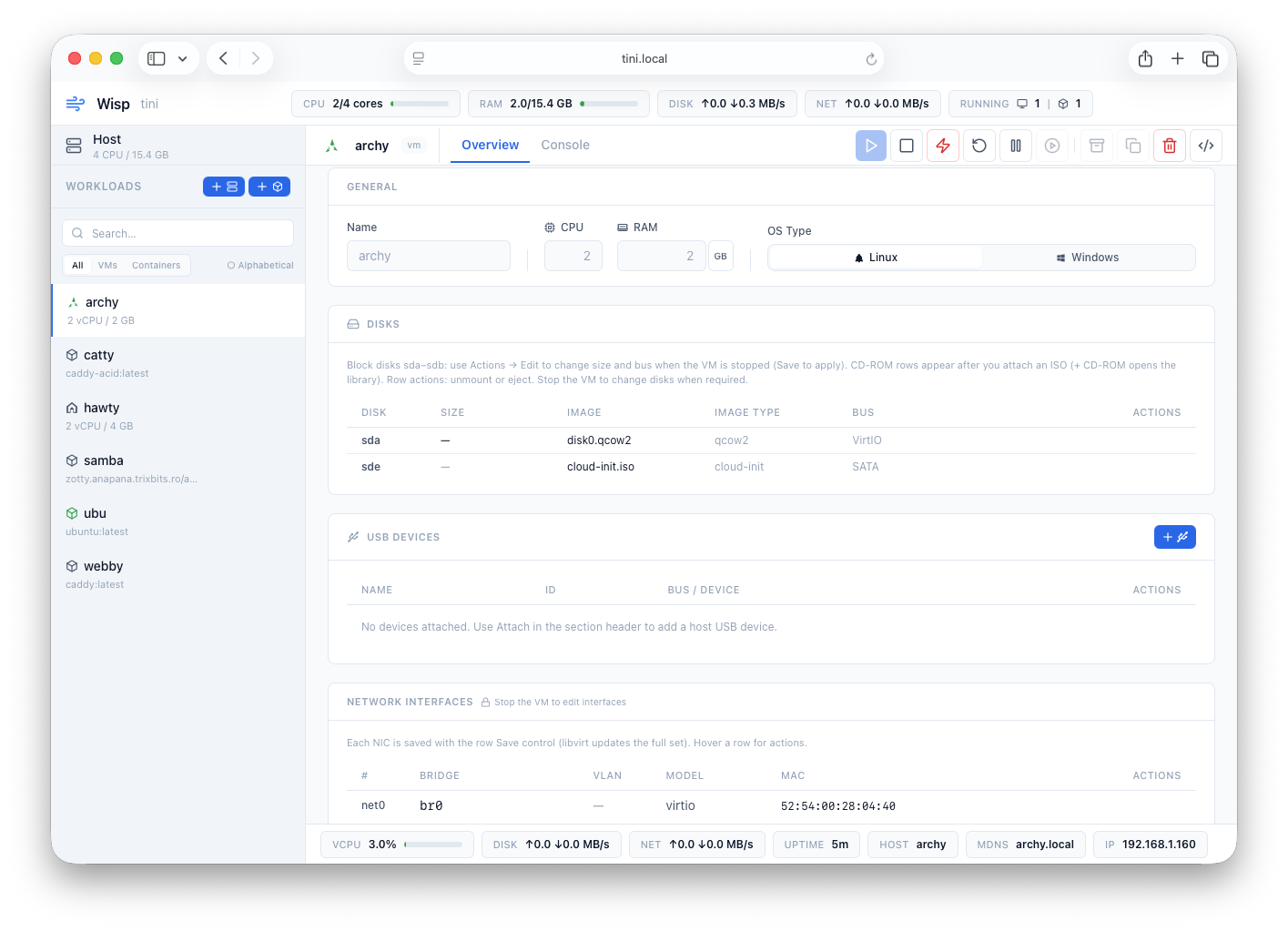Viewport: 1288px width, 931px height.
Task: Click RUNNING count indicator in top bar
Action: (x=1020, y=104)
